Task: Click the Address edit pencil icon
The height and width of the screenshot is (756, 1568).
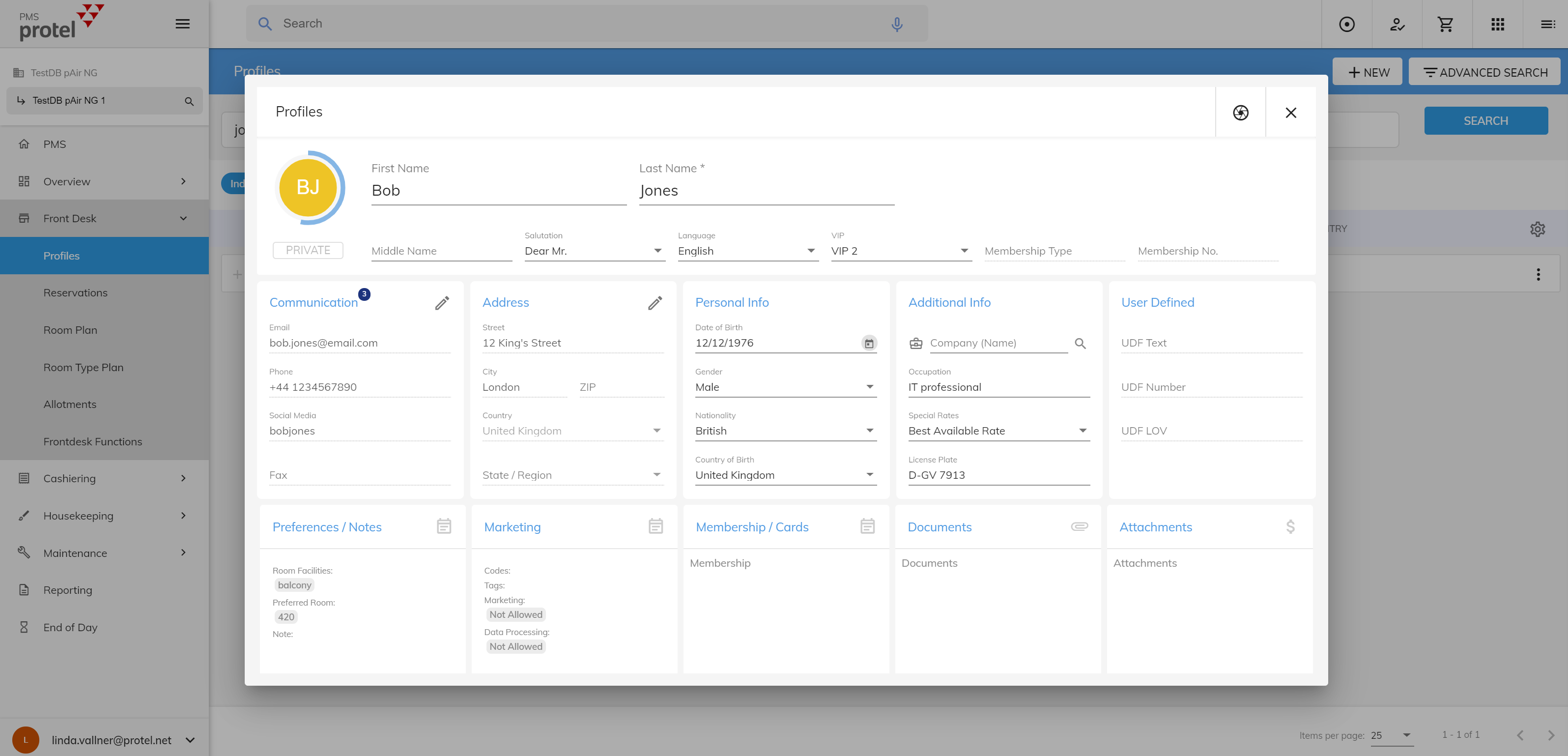Action: click(x=655, y=302)
